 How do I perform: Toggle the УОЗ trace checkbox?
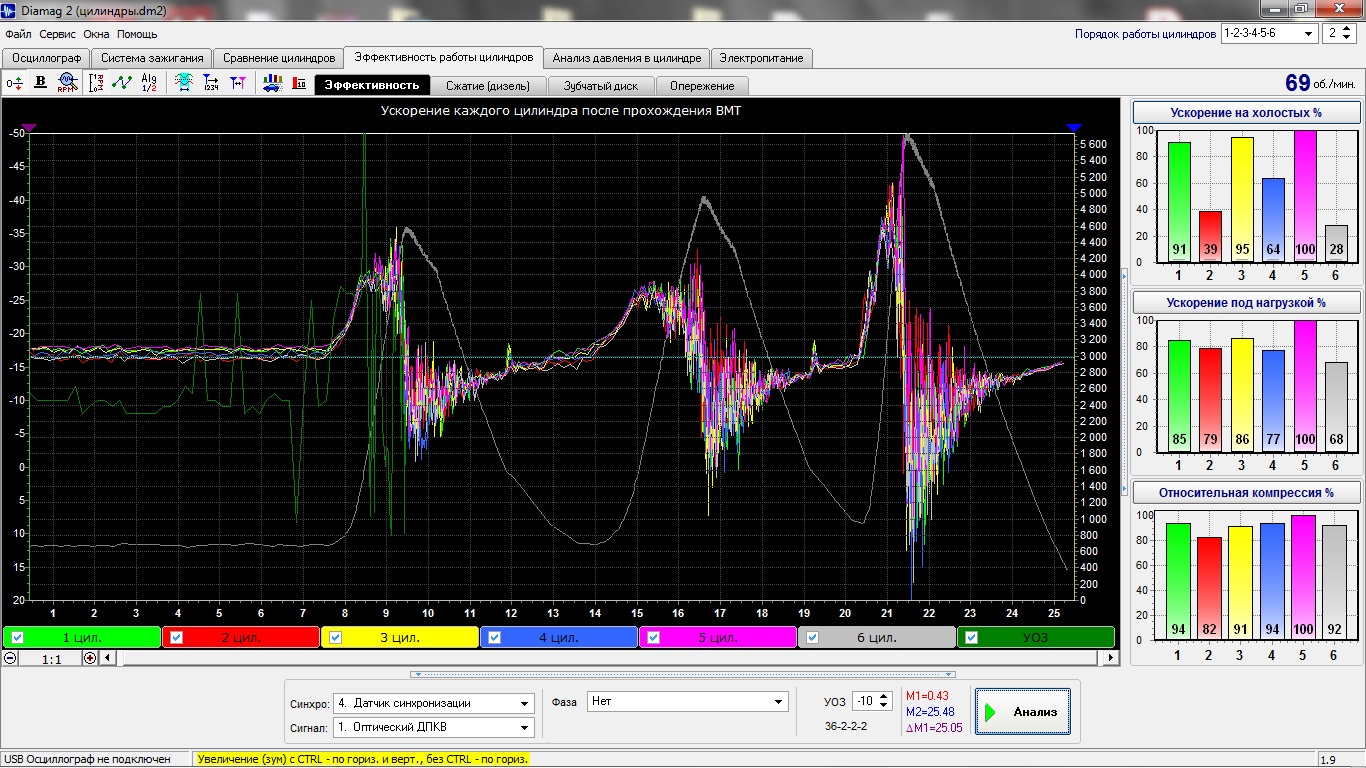971,638
